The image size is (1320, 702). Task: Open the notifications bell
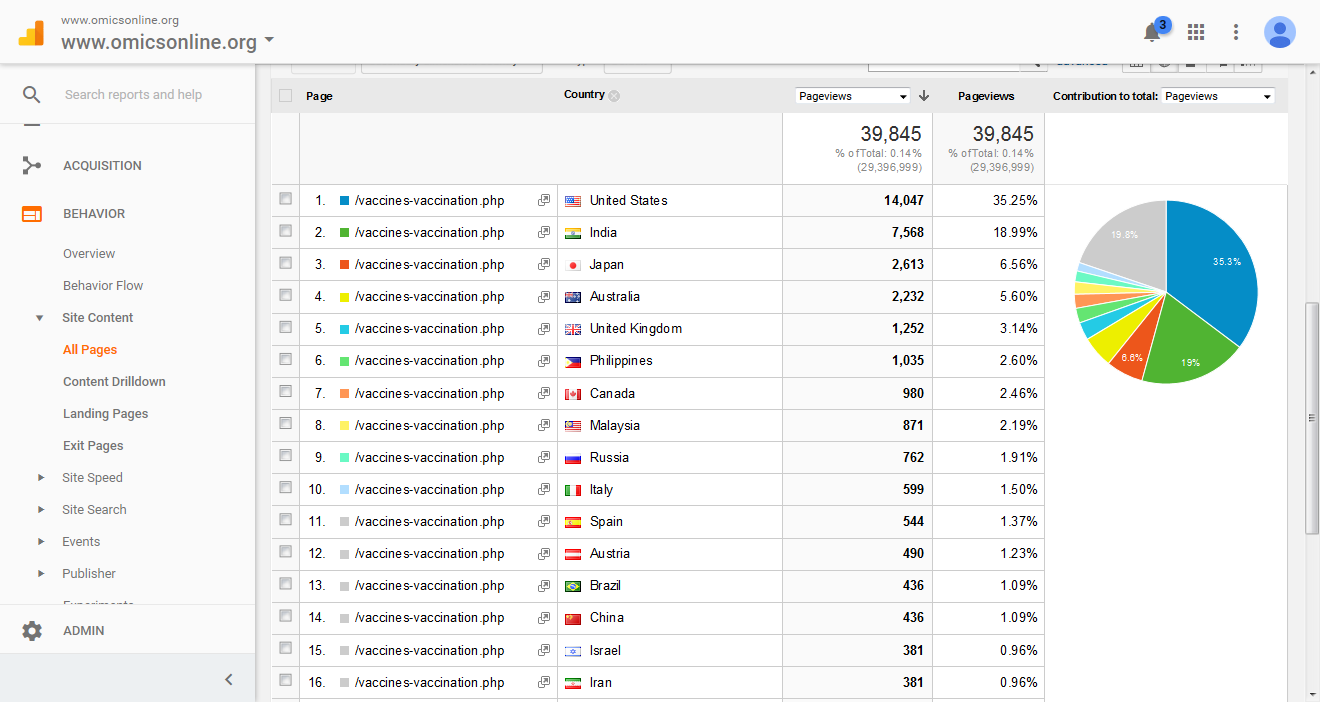tap(1152, 32)
